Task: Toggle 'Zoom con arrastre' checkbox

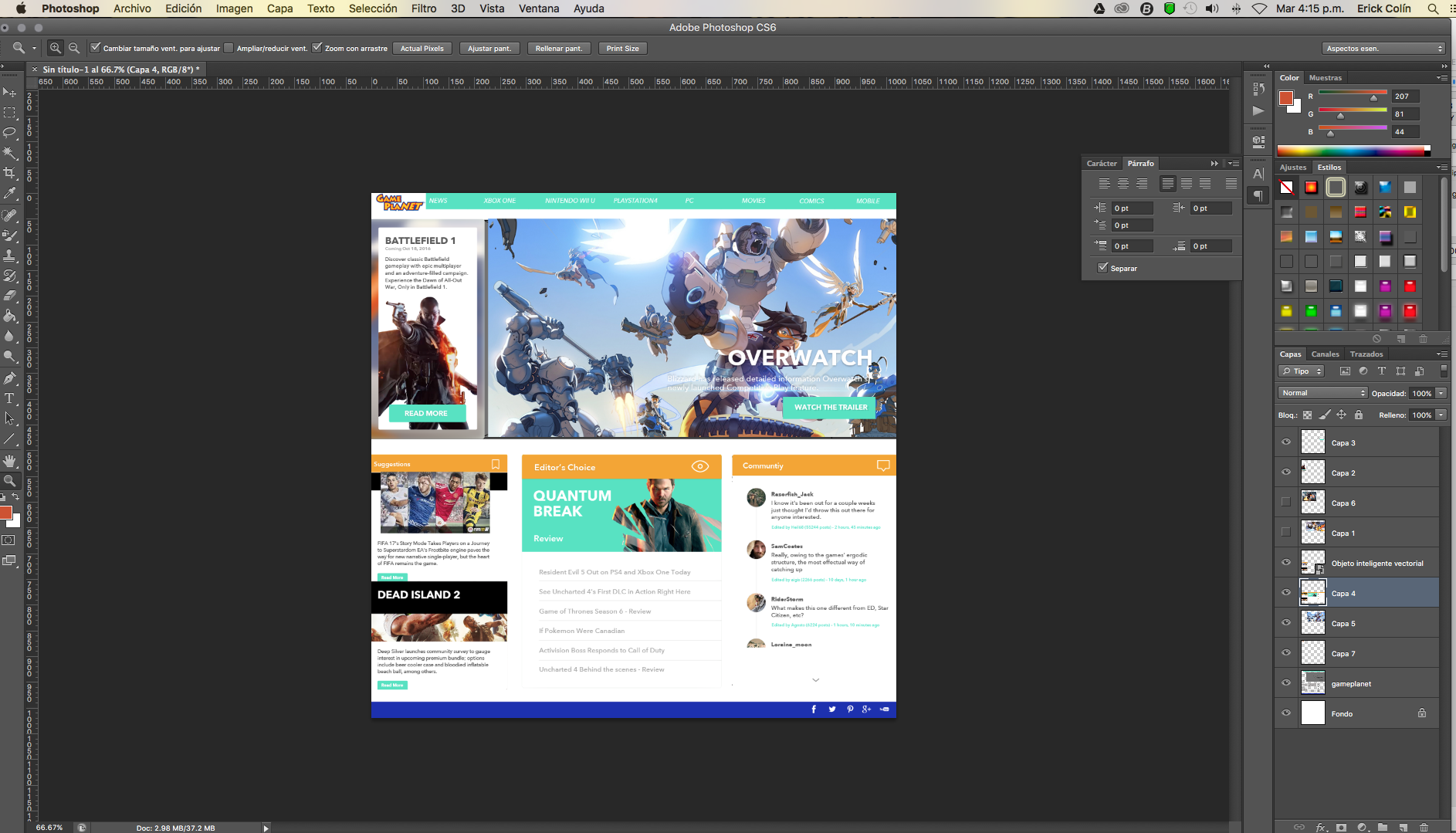Action: pyautogui.click(x=317, y=48)
